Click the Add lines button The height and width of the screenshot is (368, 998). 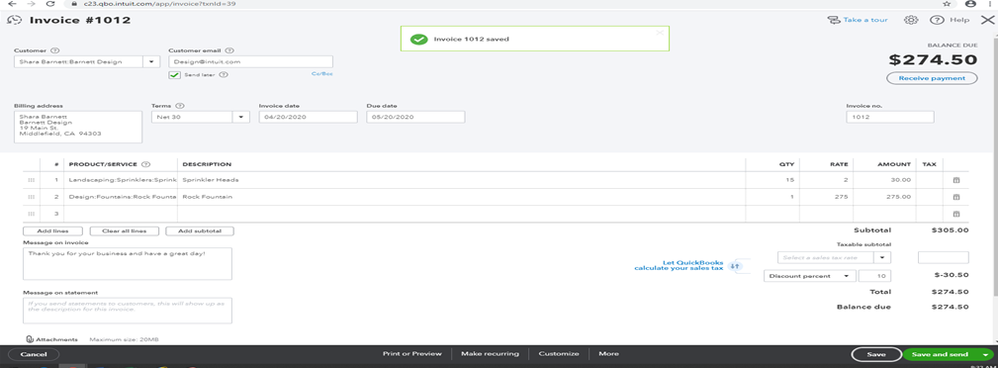(53, 231)
